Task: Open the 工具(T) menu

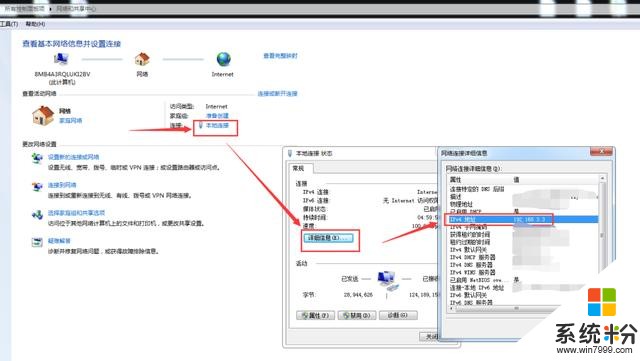Action: point(9,24)
